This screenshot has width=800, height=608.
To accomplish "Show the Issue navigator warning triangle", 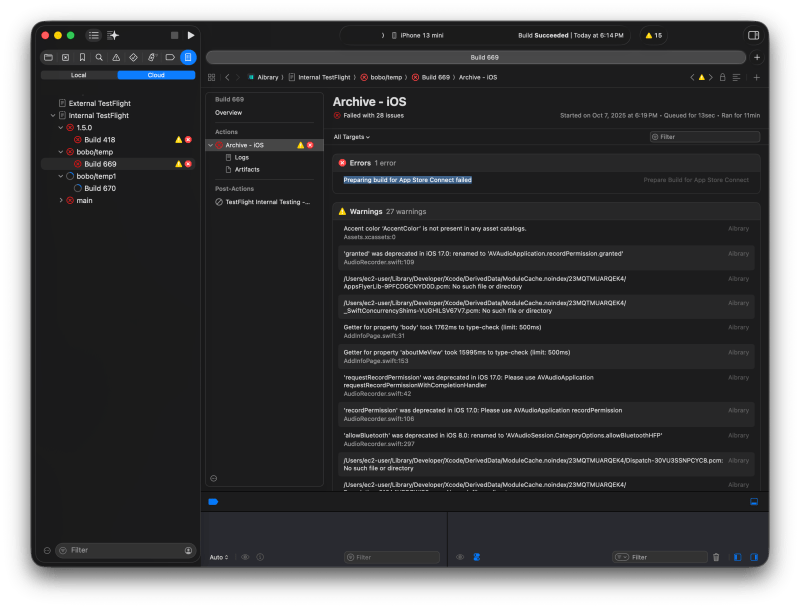I will coord(116,57).
